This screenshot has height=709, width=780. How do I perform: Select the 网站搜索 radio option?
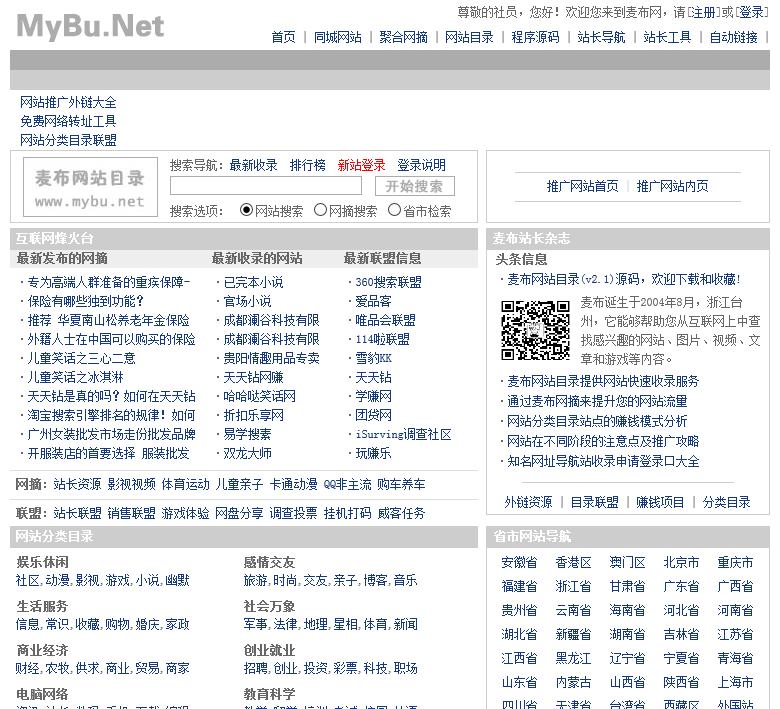[x=247, y=211]
